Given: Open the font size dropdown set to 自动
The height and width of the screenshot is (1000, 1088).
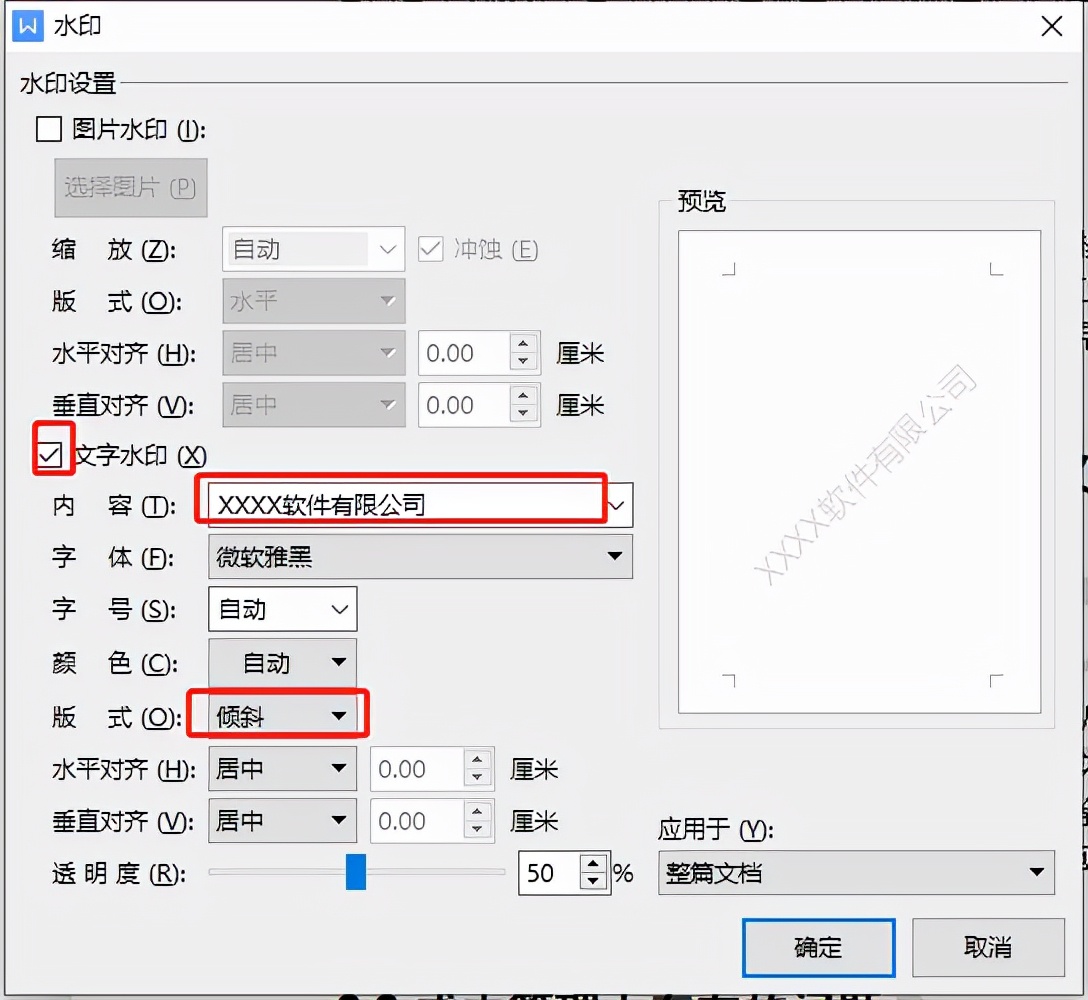Looking at the screenshot, I should (283, 609).
